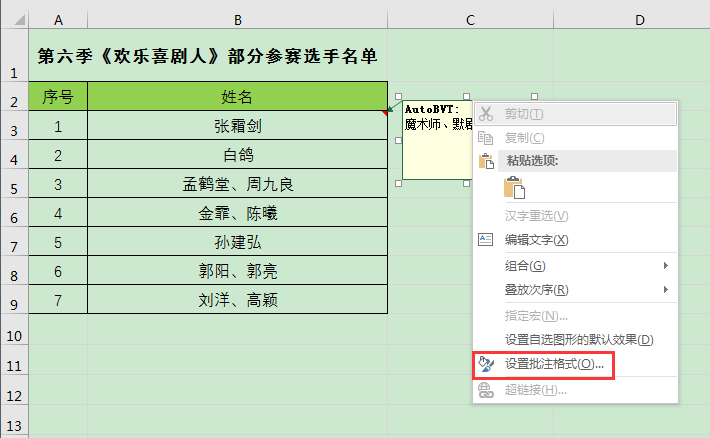Click cell containing 金霏、陈曦
Screen dimensions: 710x438
pos(237,212)
